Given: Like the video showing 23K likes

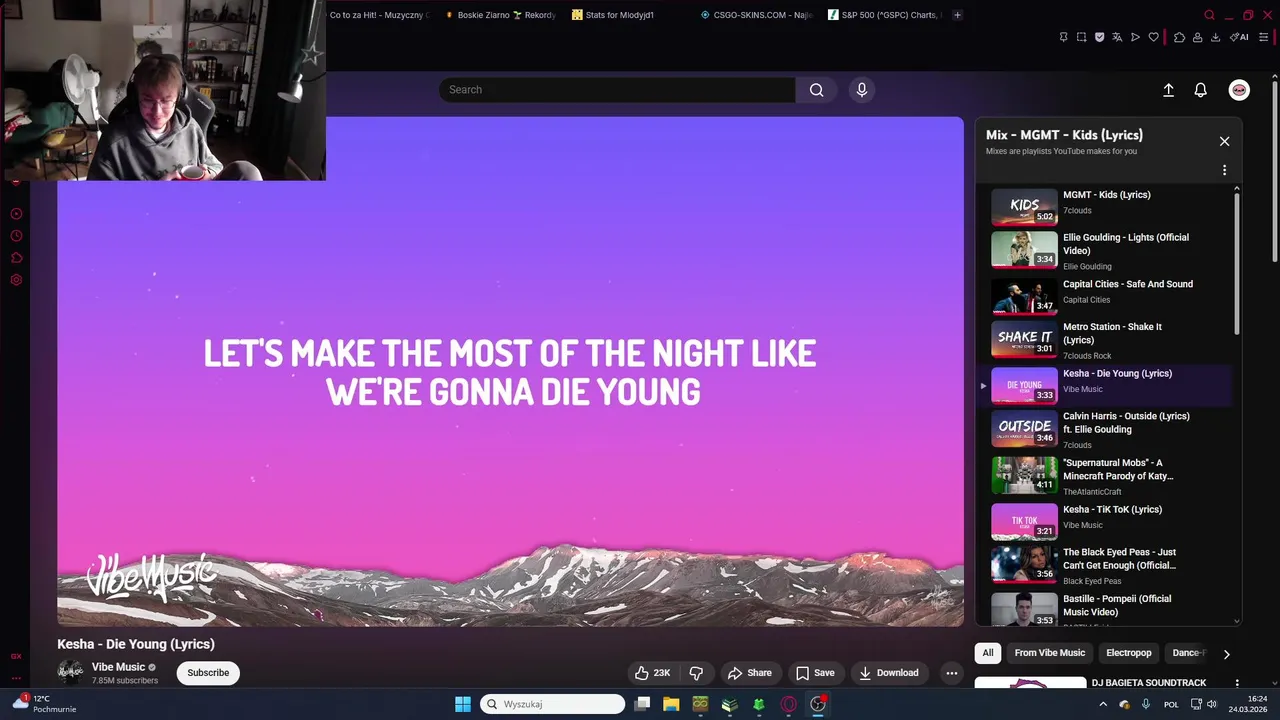Looking at the screenshot, I should [652, 673].
